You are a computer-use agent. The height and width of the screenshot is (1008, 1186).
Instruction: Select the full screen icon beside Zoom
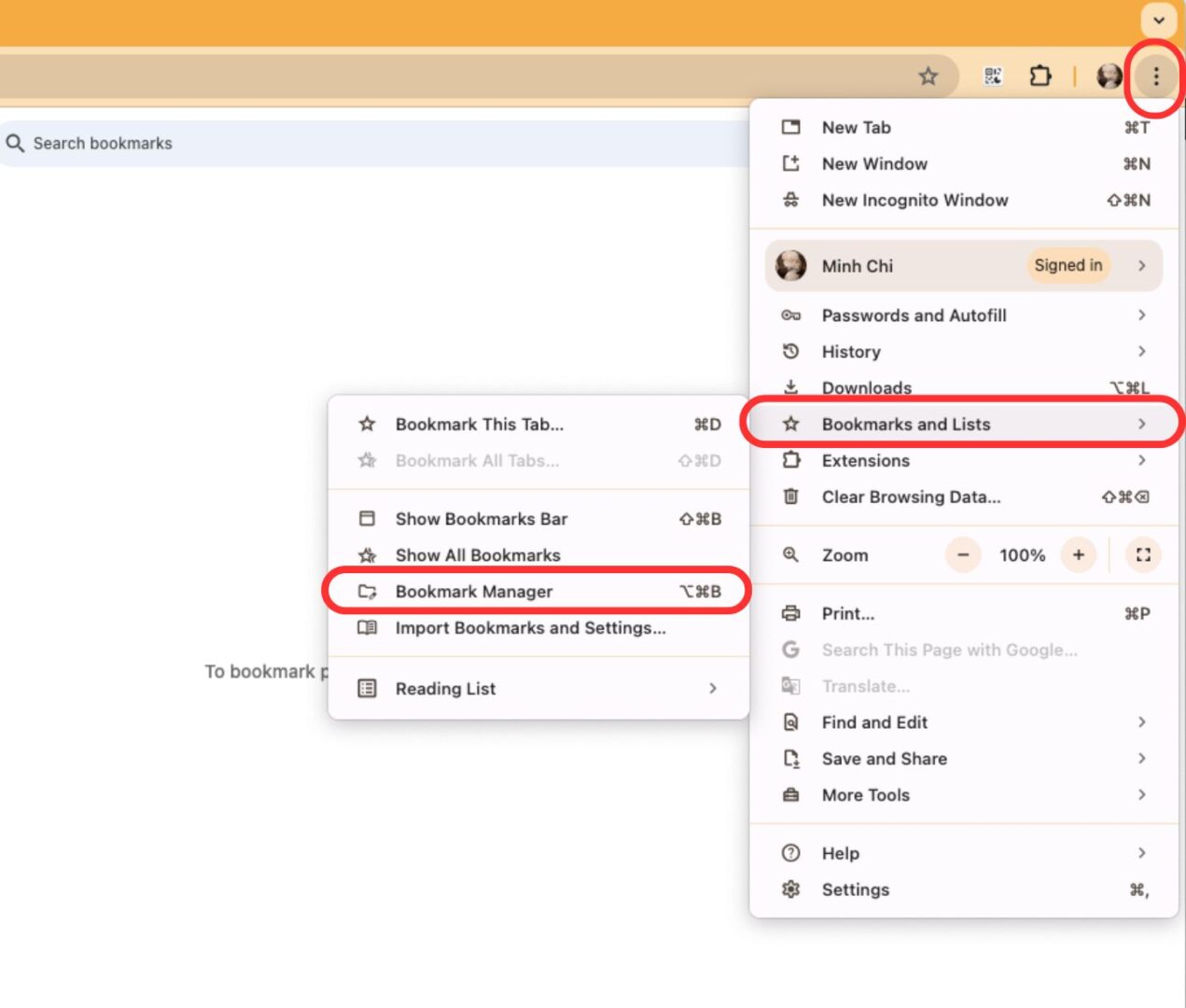(1142, 554)
